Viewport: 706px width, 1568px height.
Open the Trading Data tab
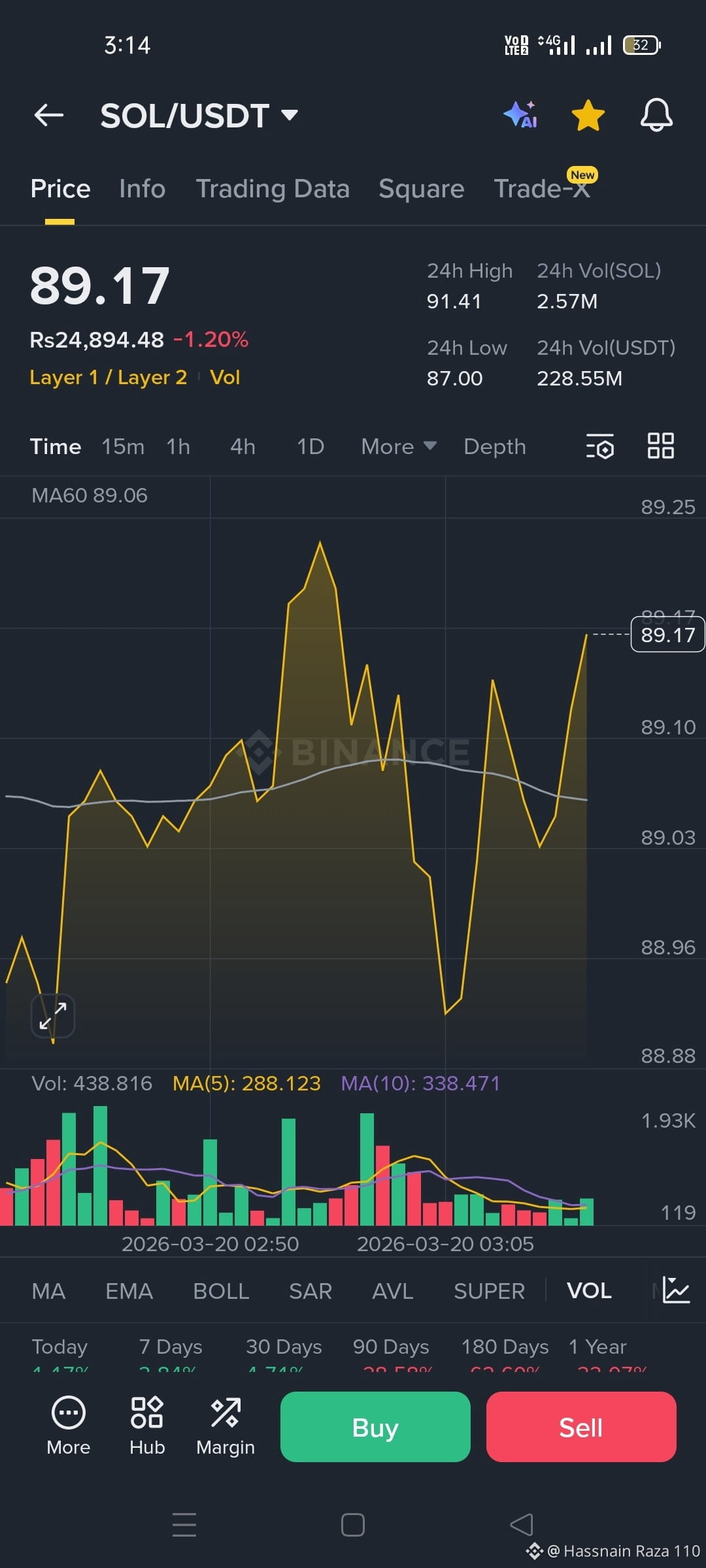tap(273, 189)
